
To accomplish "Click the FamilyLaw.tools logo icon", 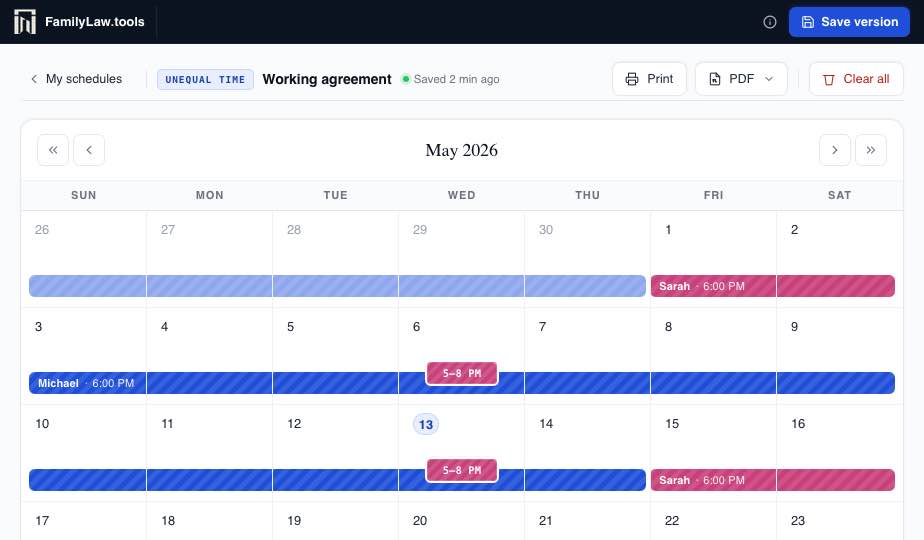I will click(25, 22).
